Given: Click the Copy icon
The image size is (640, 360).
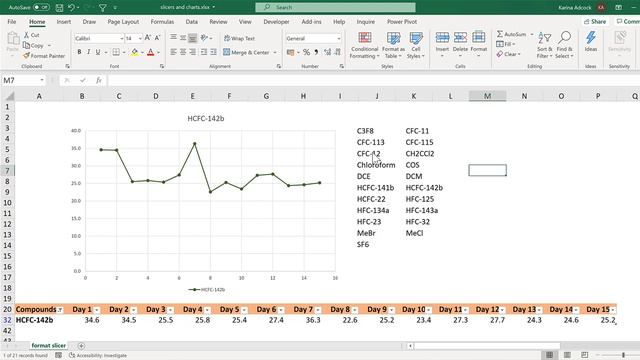Looking at the screenshot, I should pos(27,45).
